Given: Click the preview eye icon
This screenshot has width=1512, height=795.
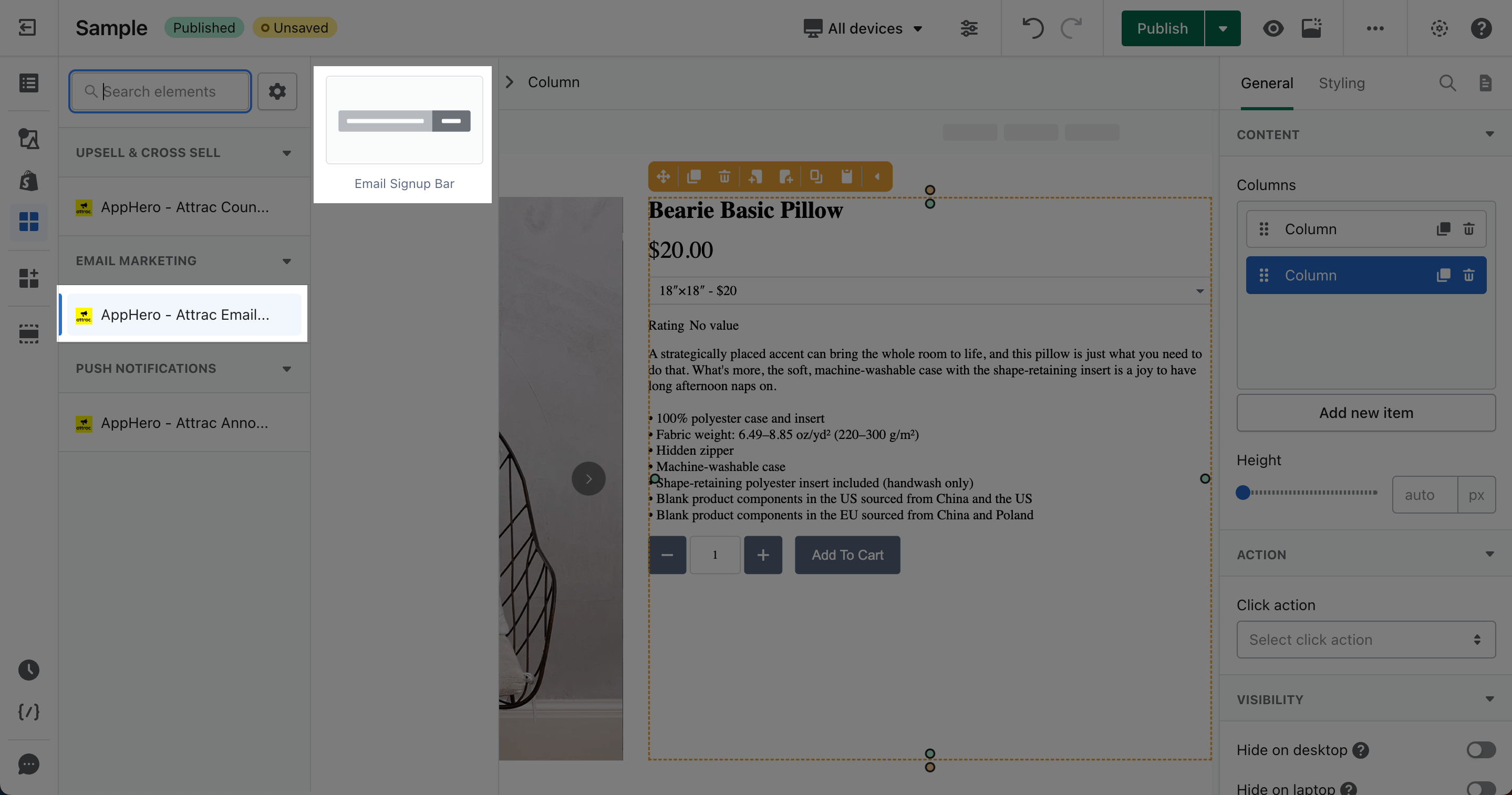Looking at the screenshot, I should [x=1272, y=28].
